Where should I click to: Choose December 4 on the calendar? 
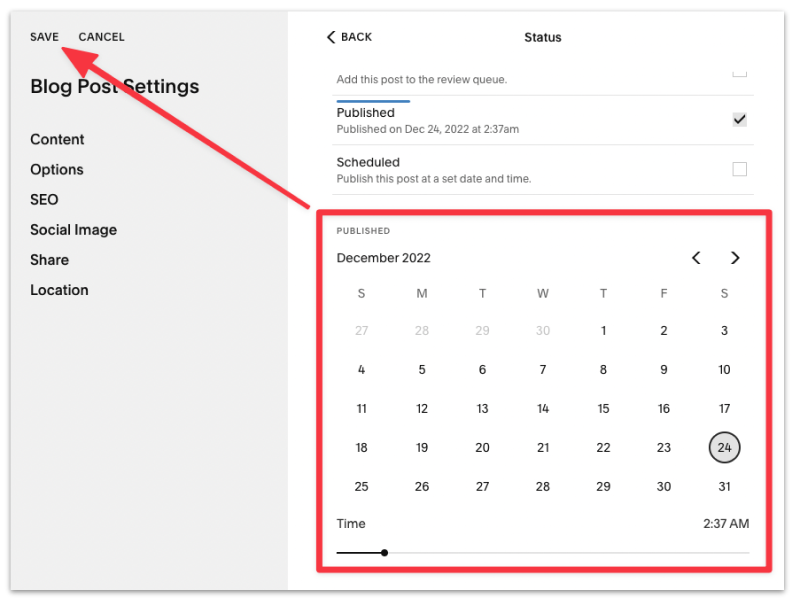point(362,369)
